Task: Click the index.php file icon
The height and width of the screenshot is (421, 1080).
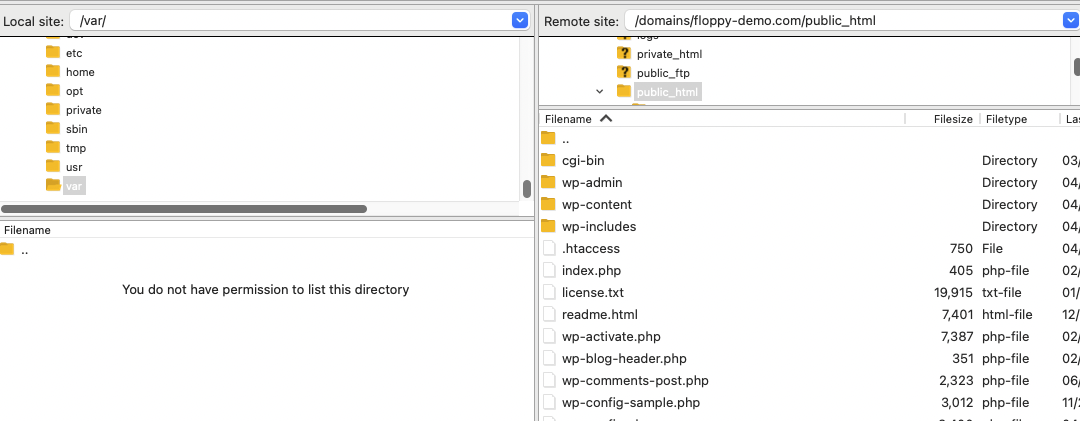Action: [x=548, y=270]
